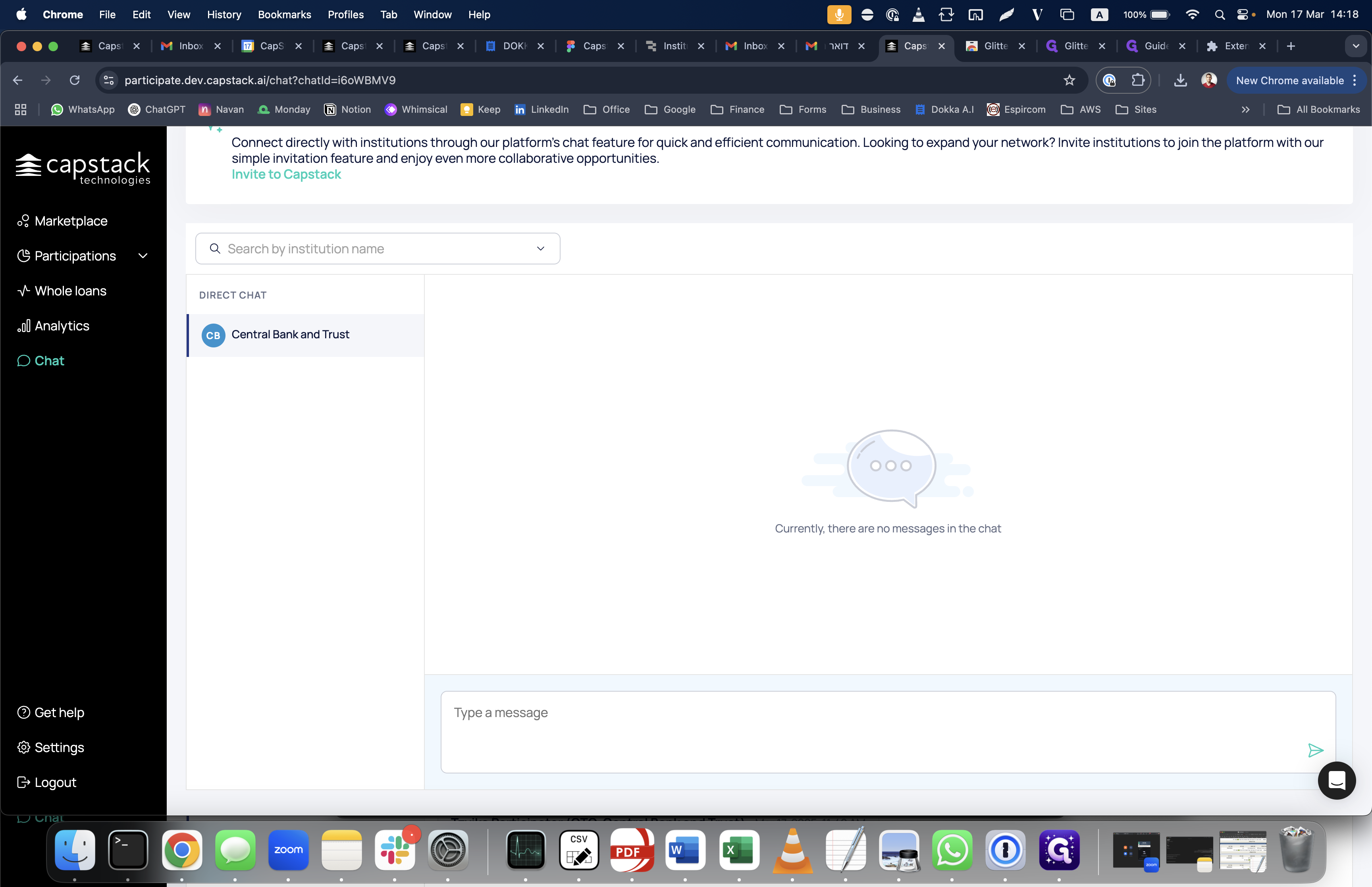Bookmark page with star icon
Image resolution: width=1372 pixels, height=887 pixels.
pos(1069,80)
